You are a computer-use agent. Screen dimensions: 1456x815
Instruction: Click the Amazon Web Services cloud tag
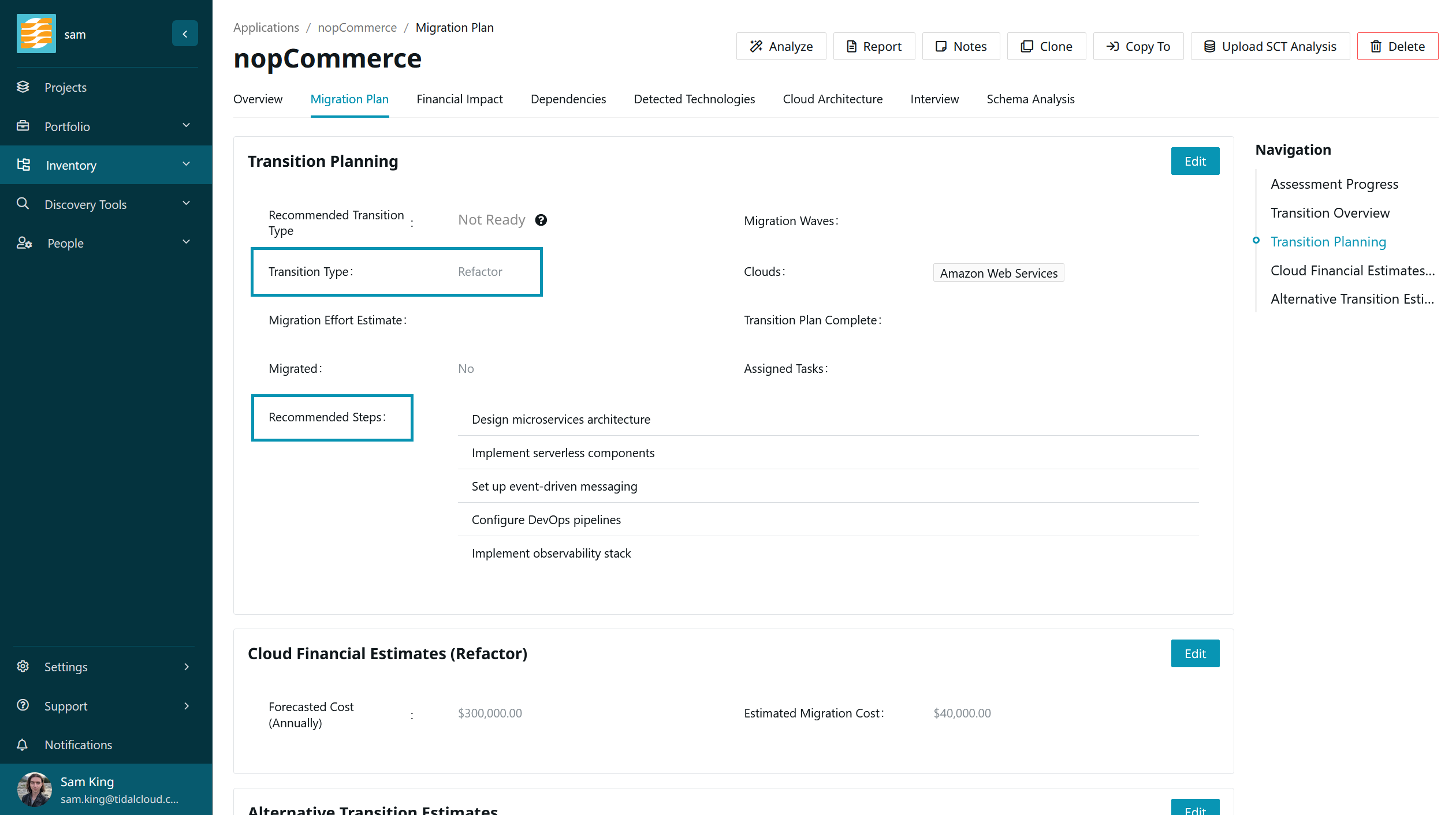(998, 273)
